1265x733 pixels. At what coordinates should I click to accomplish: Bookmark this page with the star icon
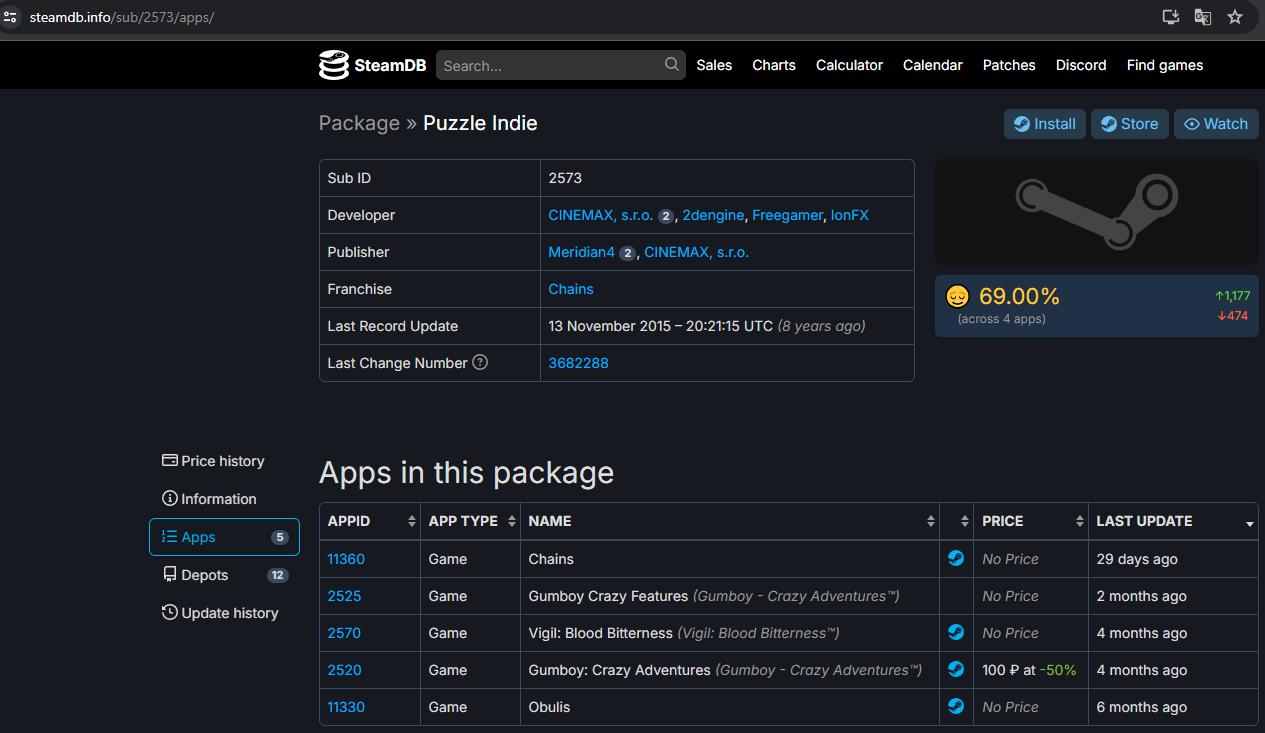point(1235,17)
